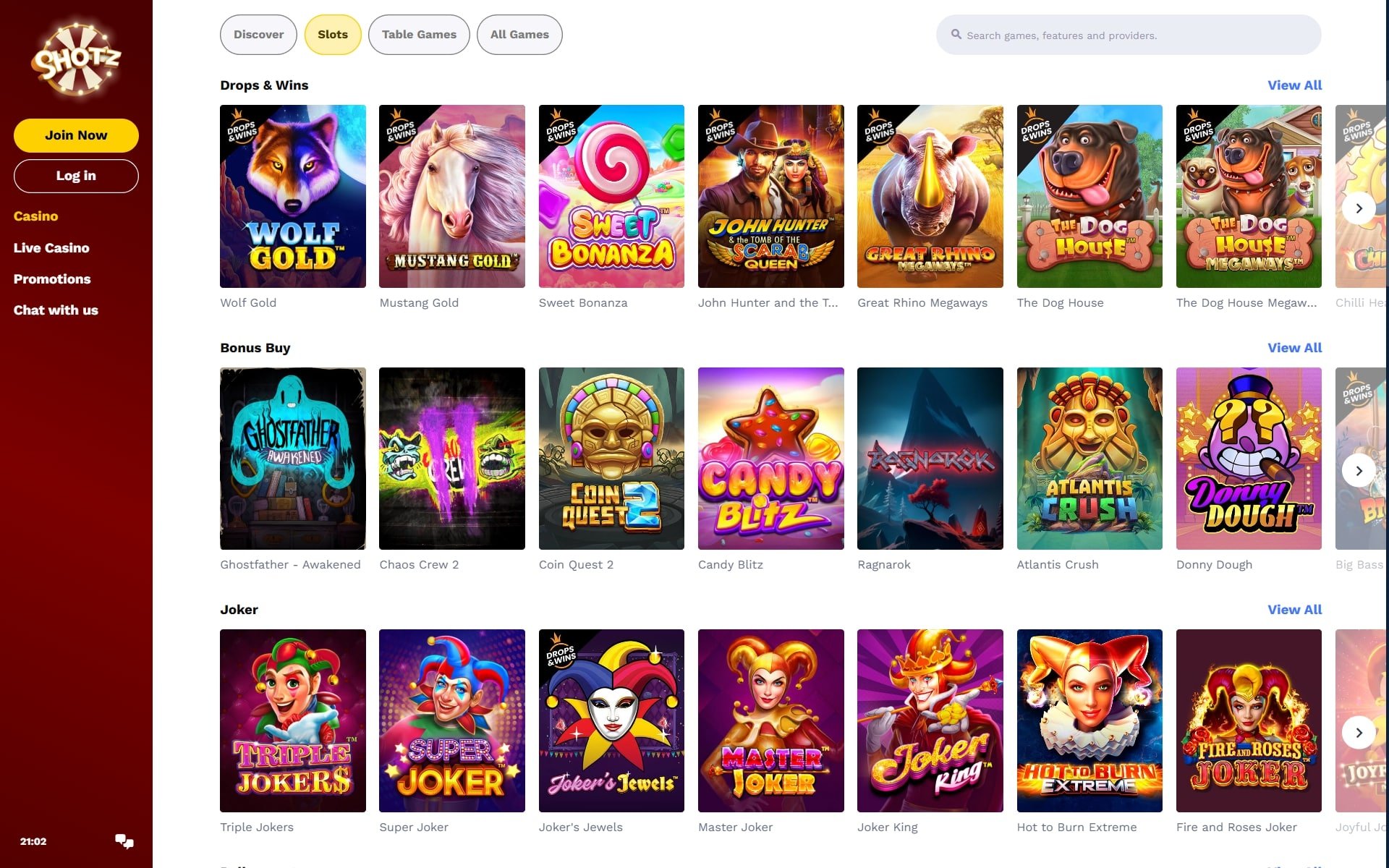
Task: Advance Bonus Buy carousel with arrow
Action: point(1359,471)
